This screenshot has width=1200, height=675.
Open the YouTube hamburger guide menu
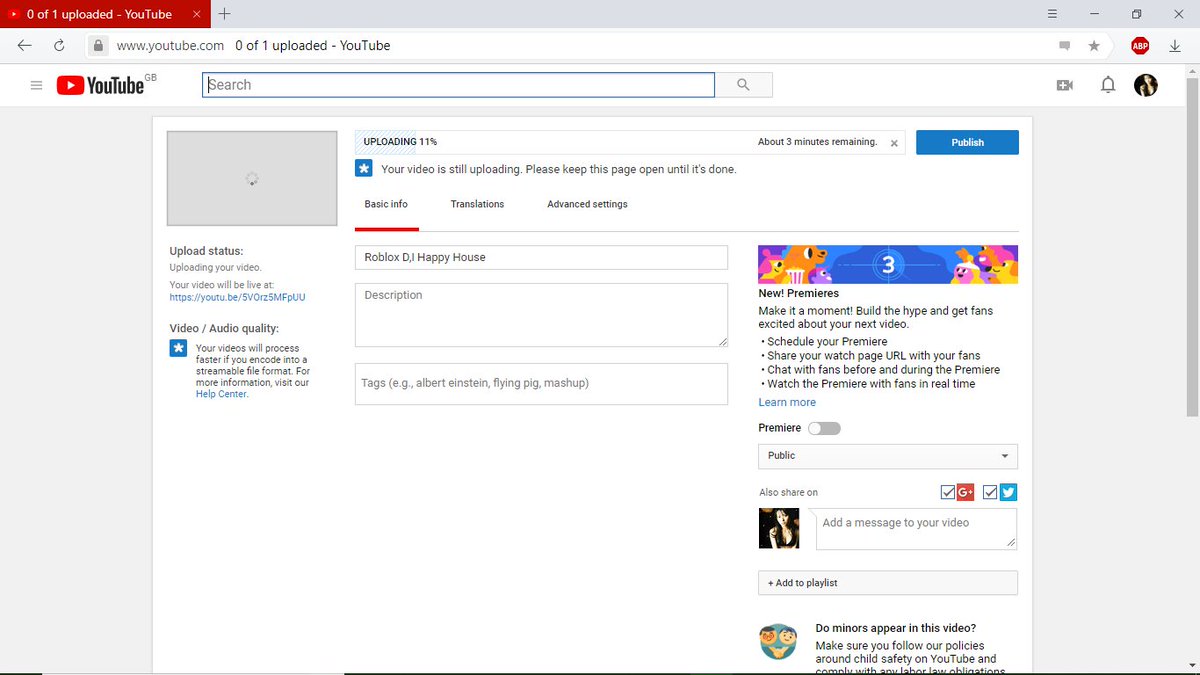[36, 86]
